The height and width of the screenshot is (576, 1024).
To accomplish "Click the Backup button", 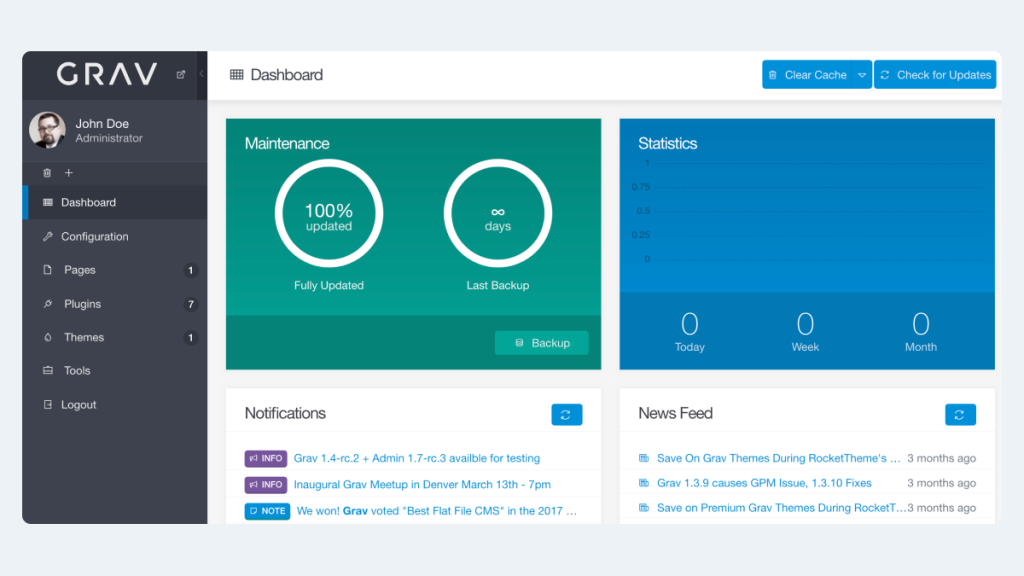I will point(541,343).
